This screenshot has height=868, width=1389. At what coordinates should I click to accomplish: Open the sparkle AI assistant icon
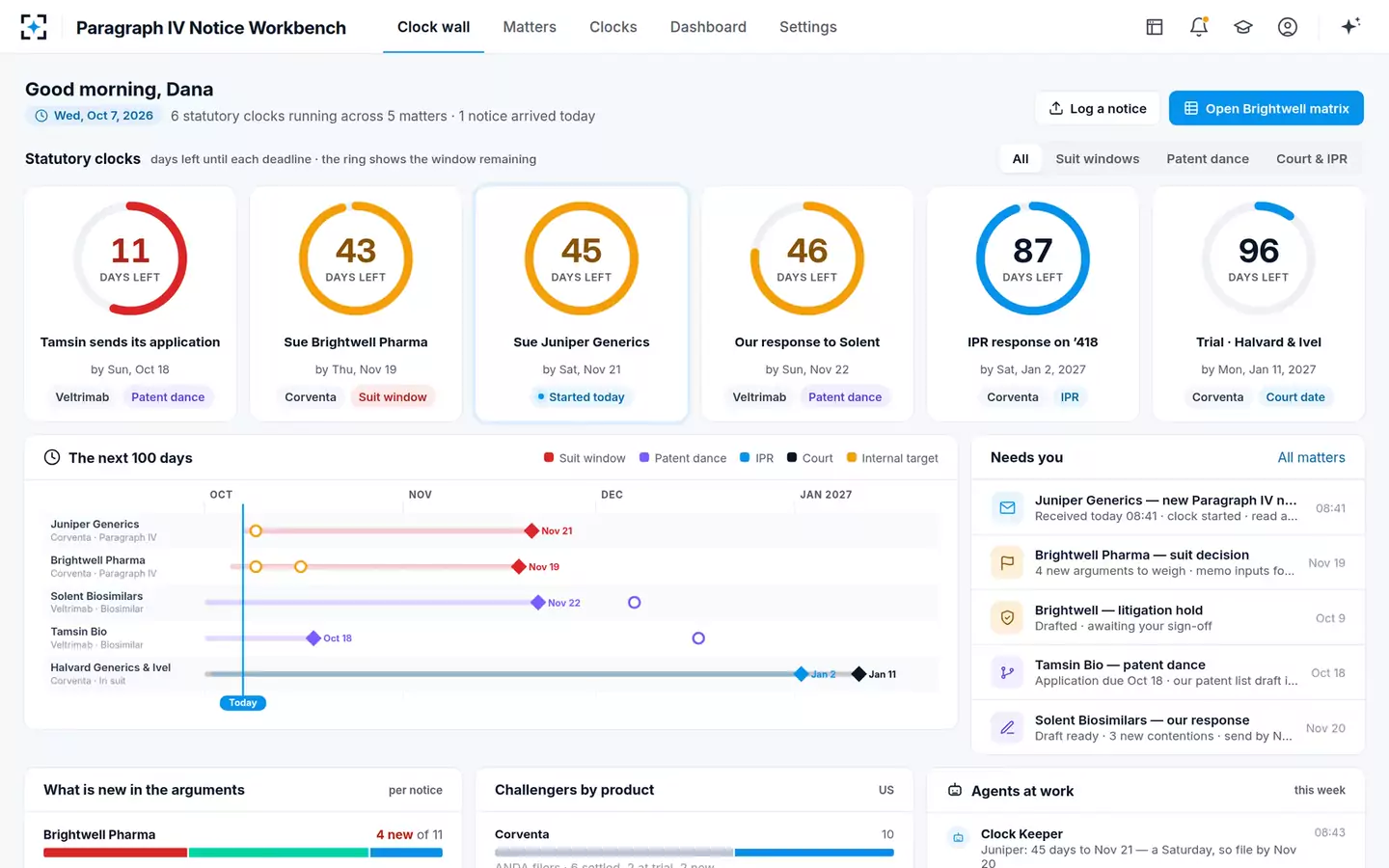point(1350,26)
